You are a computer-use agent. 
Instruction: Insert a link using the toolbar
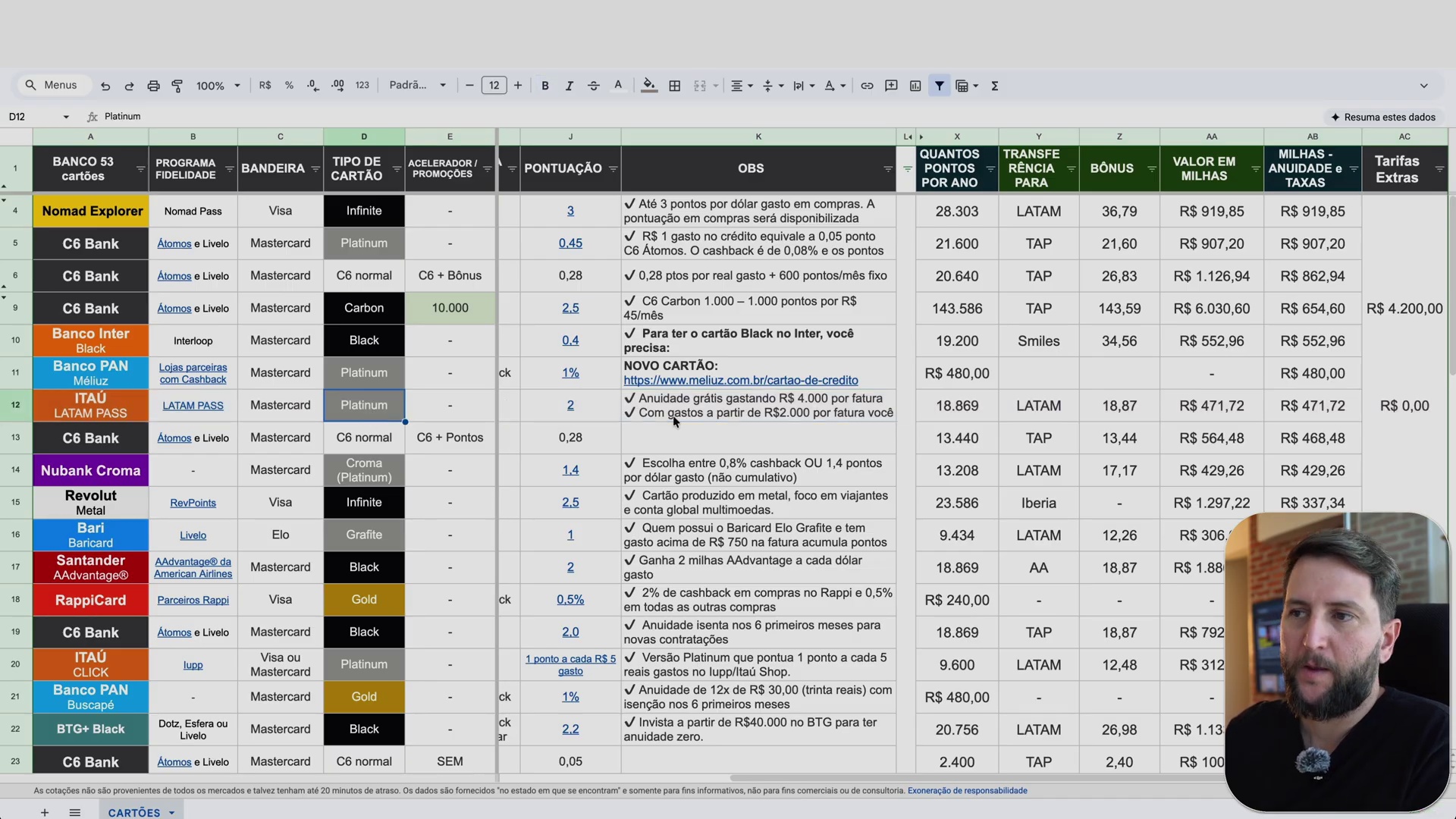(x=867, y=86)
